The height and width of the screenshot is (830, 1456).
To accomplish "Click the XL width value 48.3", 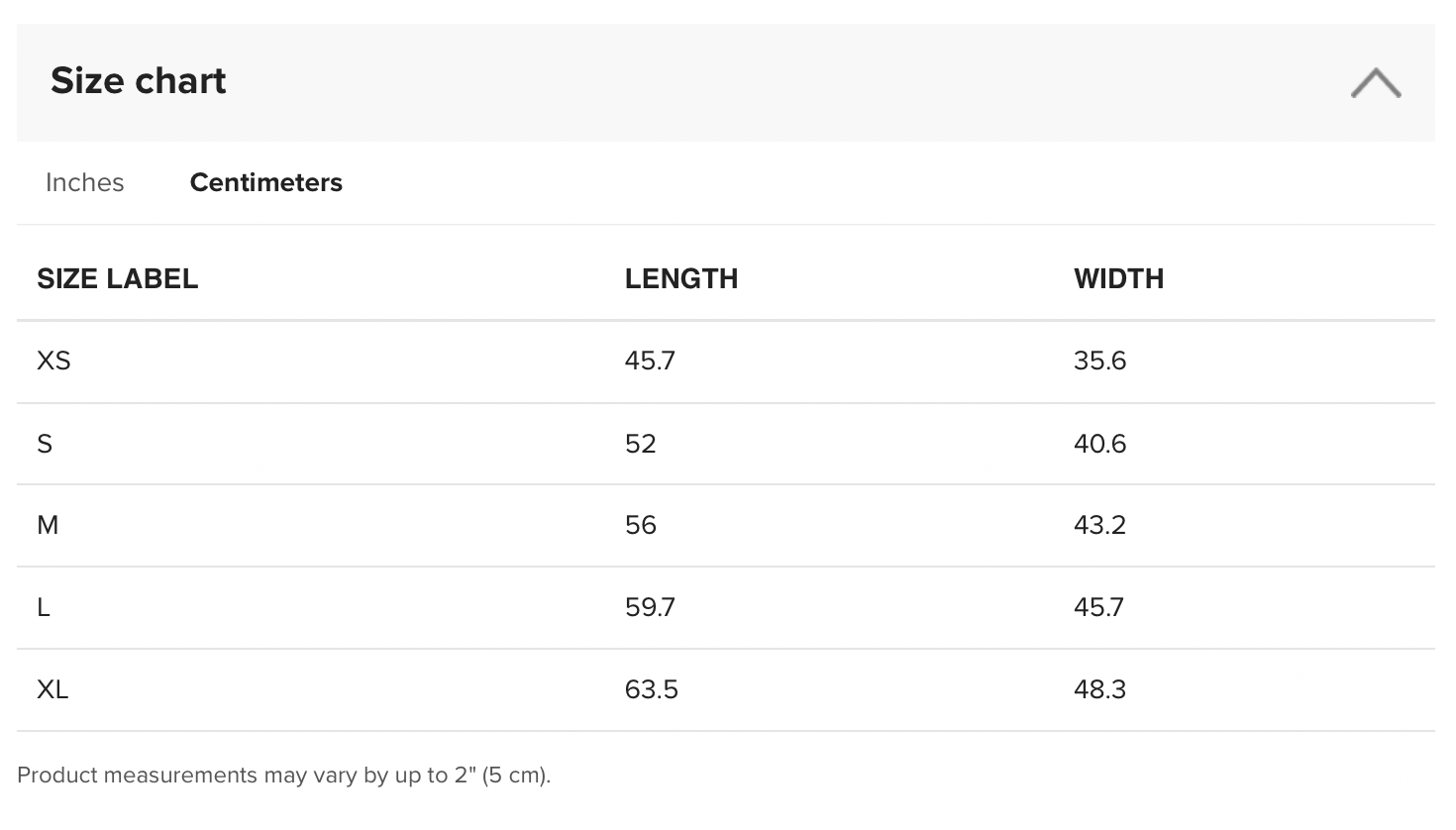I will 1099,690.
